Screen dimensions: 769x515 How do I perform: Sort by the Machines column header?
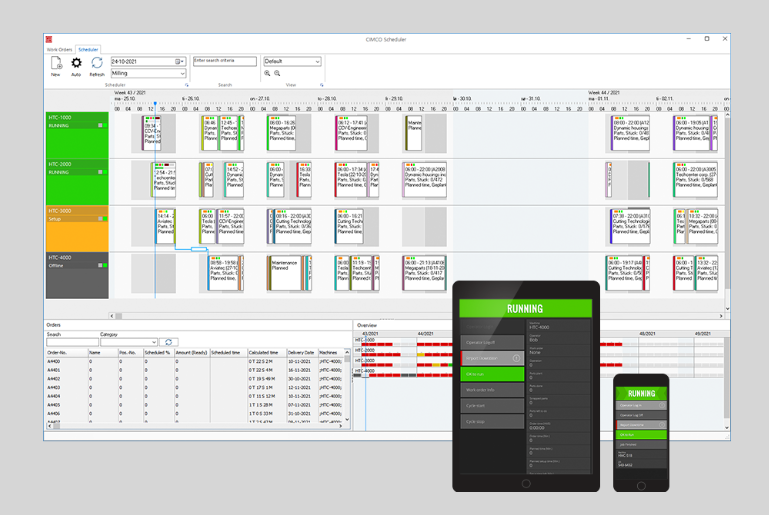point(331,353)
